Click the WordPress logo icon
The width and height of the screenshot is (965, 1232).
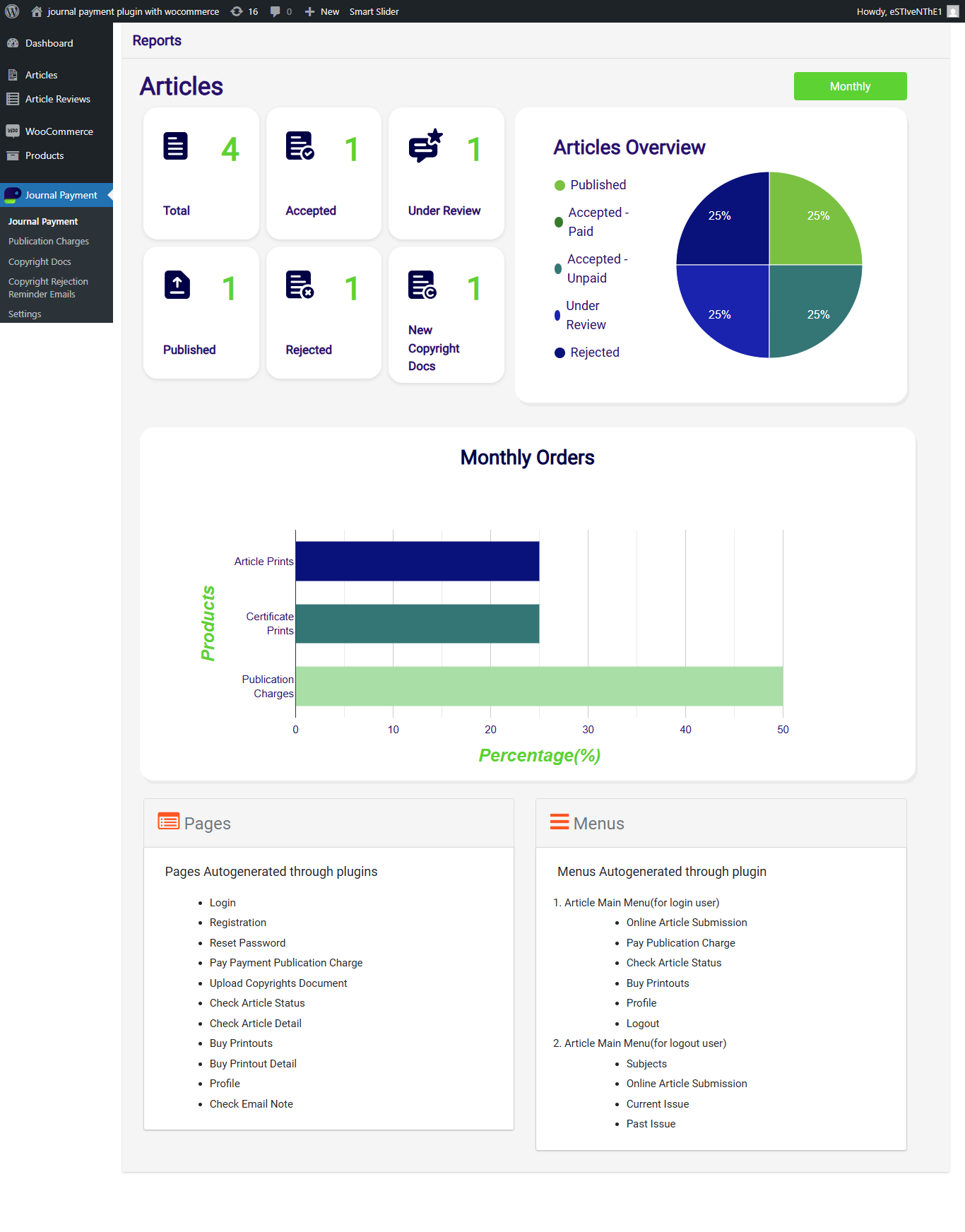pyautogui.click(x=12, y=11)
